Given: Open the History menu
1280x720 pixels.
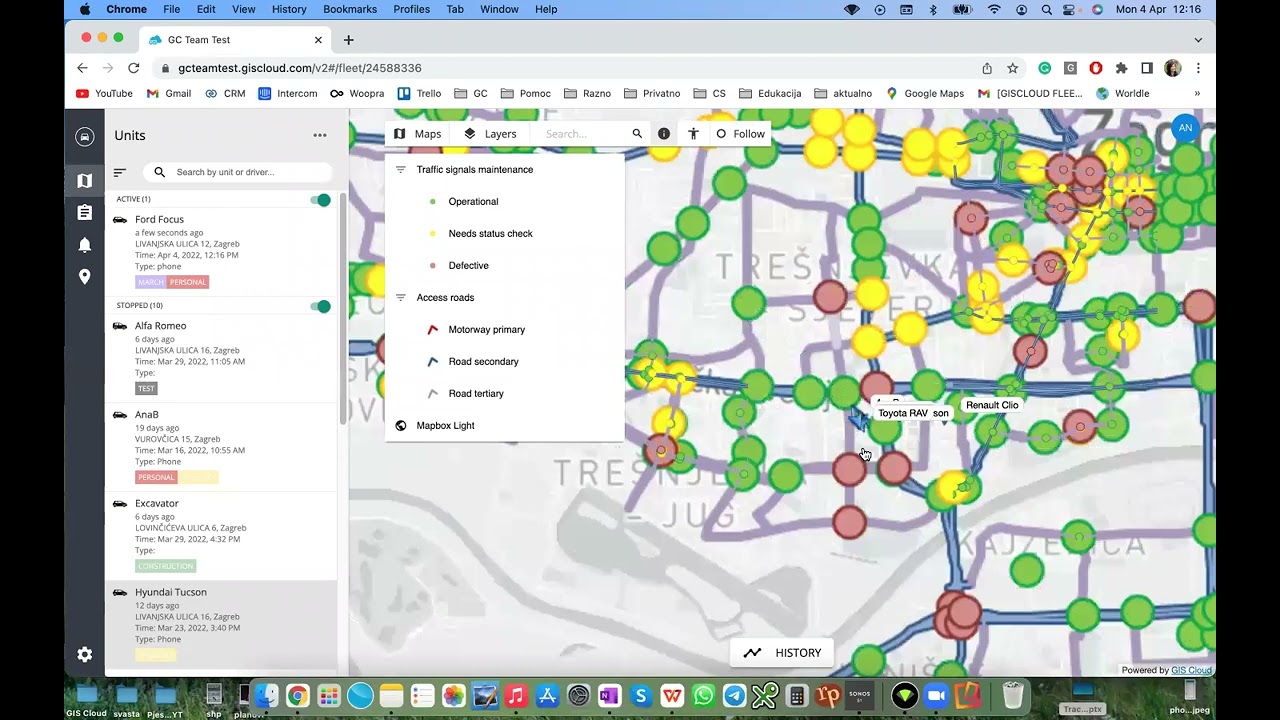Looking at the screenshot, I should (289, 9).
